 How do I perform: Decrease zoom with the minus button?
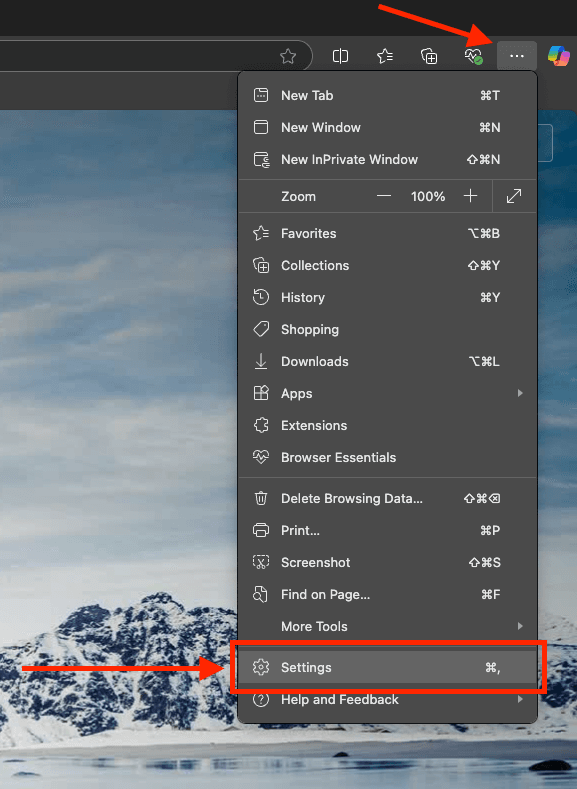384,196
